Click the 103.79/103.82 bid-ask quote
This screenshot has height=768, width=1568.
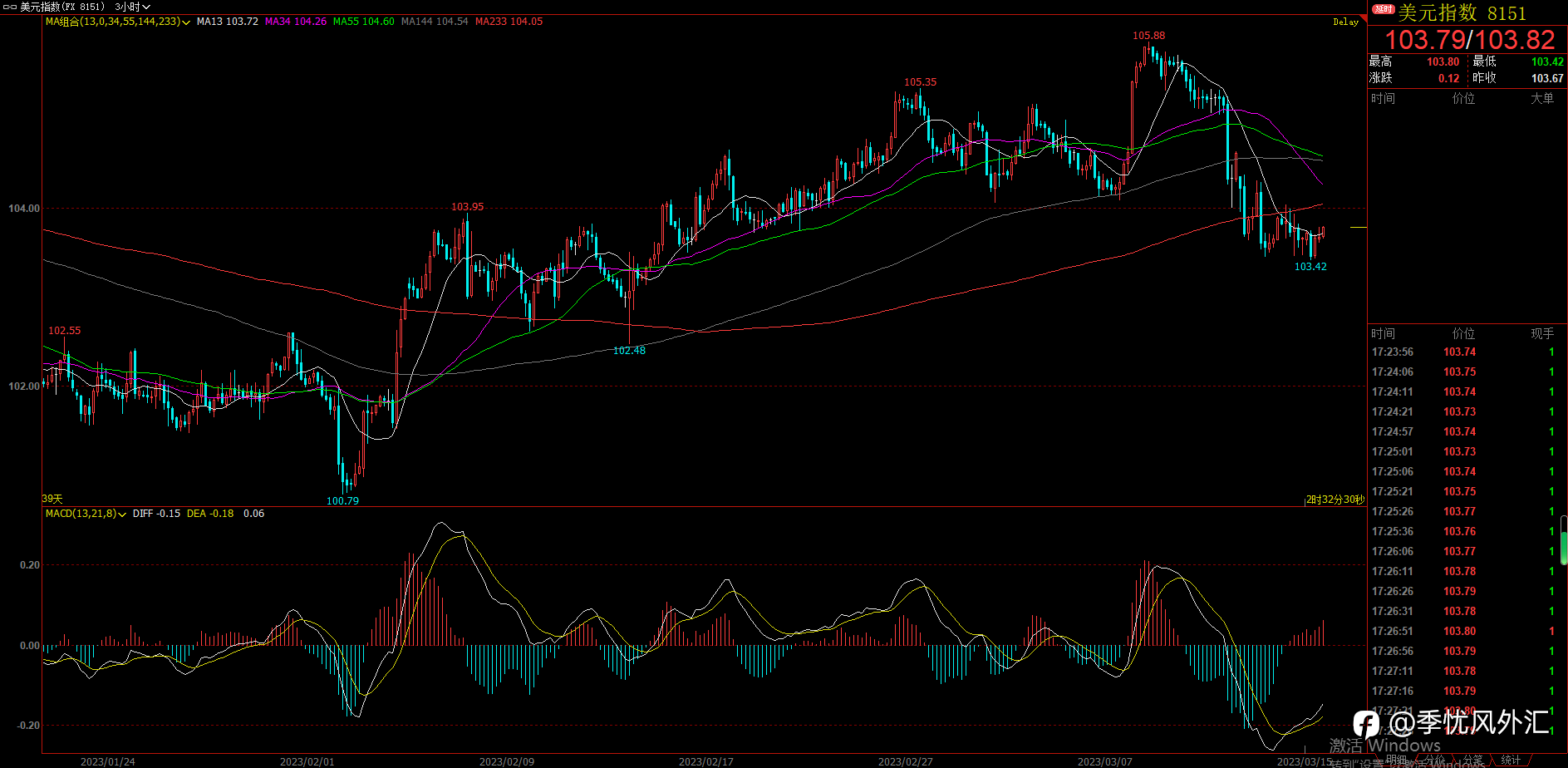[x=1469, y=39]
